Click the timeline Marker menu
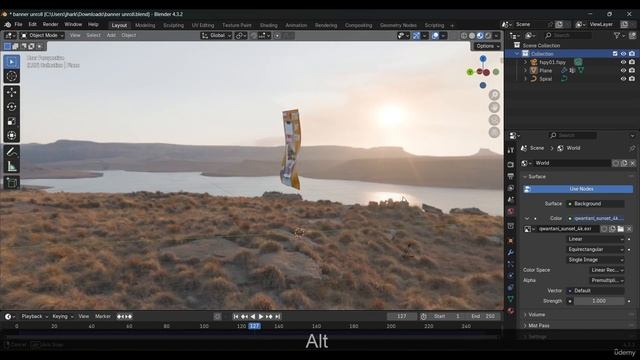The height and width of the screenshot is (360, 640). [102, 316]
